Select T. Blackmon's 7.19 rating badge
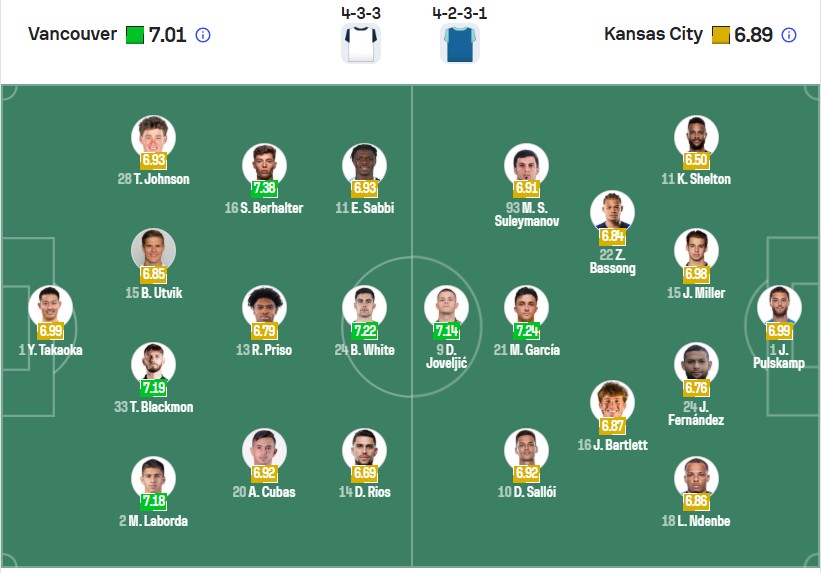 pyautogui.click(x=153, y=388)
